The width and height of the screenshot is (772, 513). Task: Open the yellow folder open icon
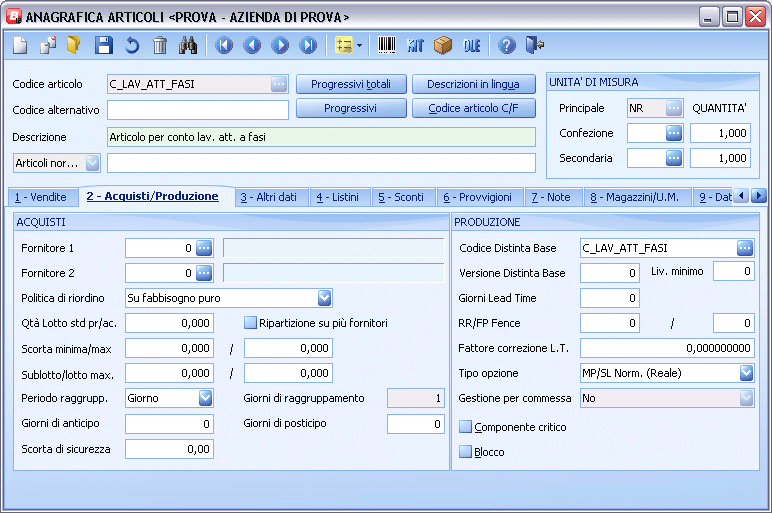click(x=74, y=45)
